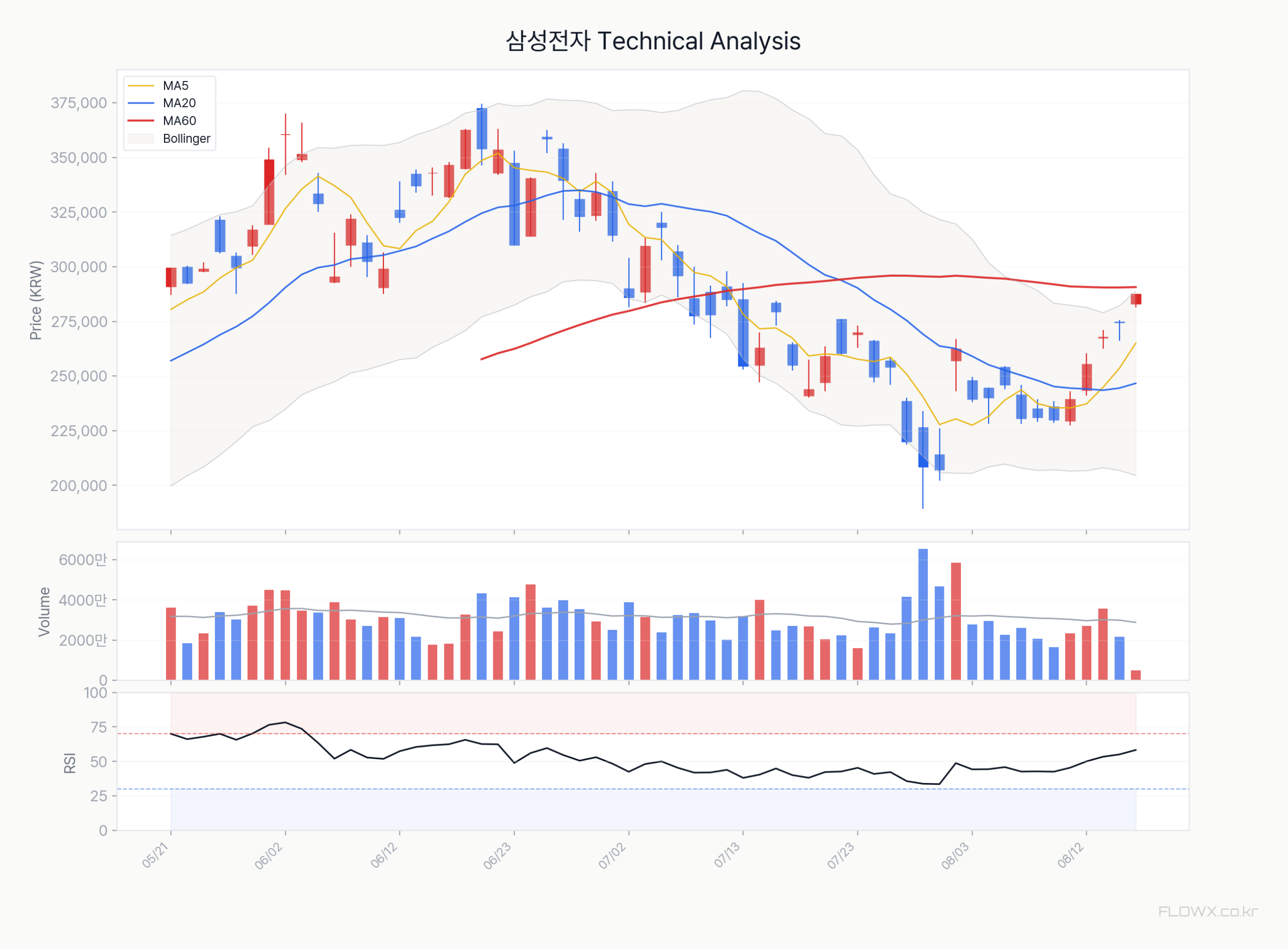
Task: Click the '4000만' volume axis label
Action: (x=83, y=600)
